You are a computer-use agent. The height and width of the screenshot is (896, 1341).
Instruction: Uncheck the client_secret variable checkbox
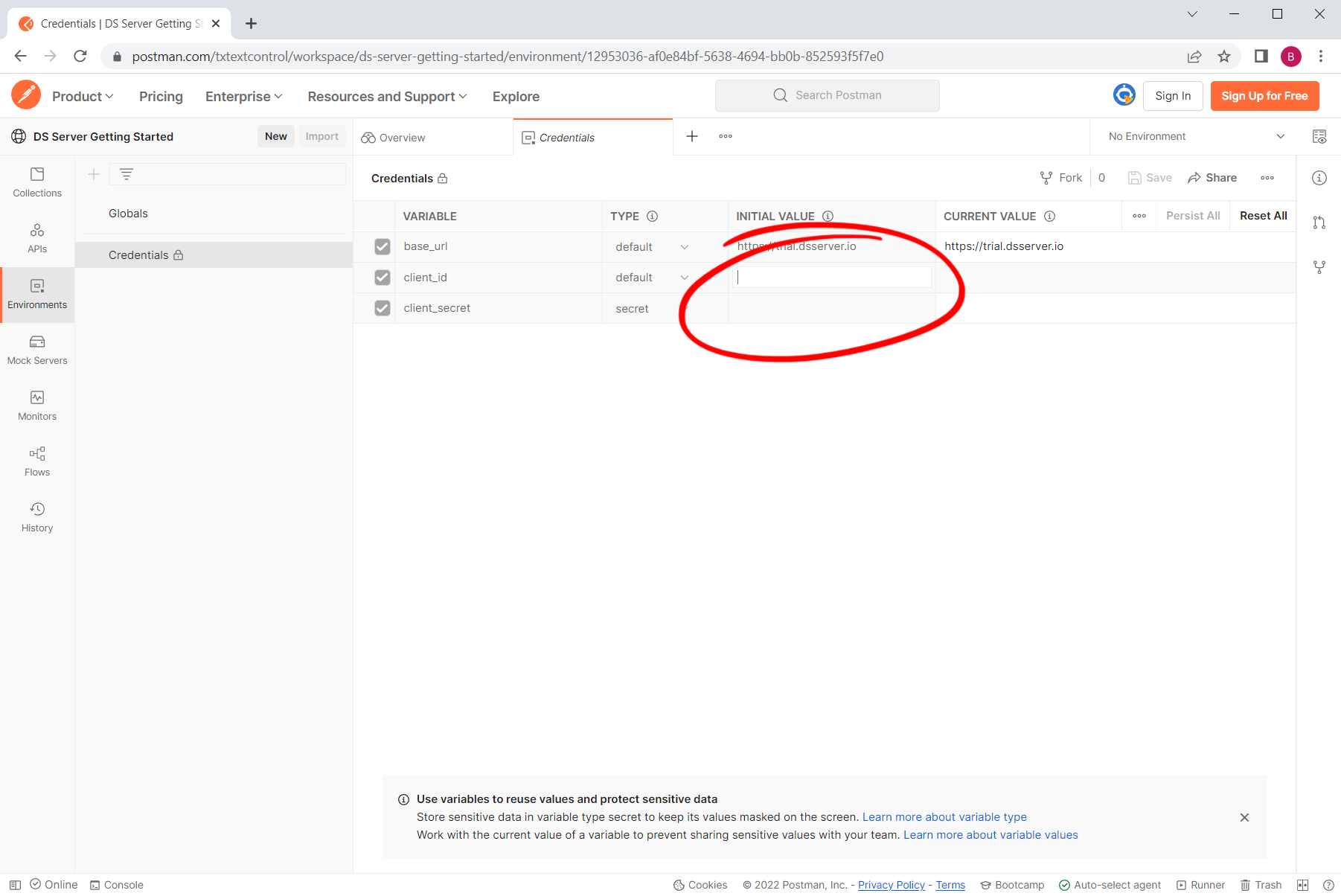click(x=383, y=308)
